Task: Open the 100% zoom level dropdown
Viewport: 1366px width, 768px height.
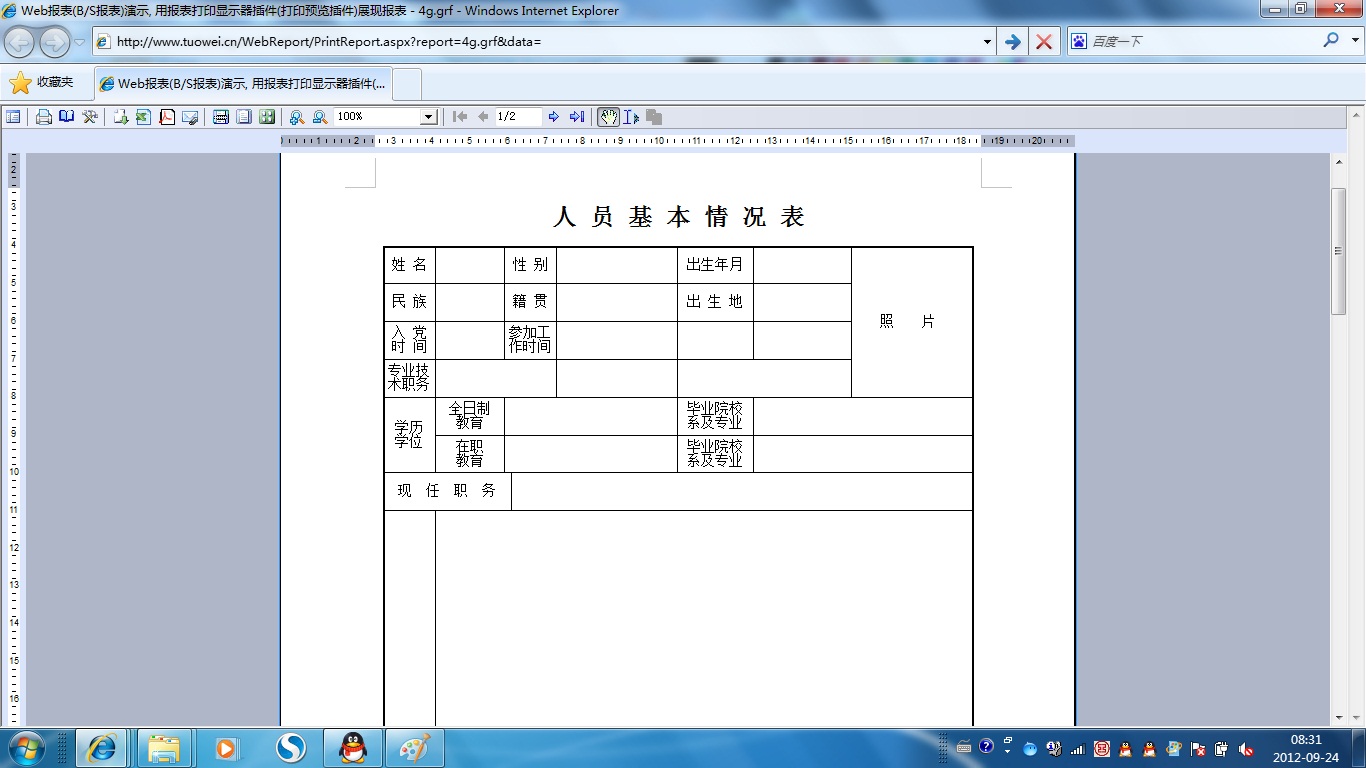Action: (x=428, y=117)
